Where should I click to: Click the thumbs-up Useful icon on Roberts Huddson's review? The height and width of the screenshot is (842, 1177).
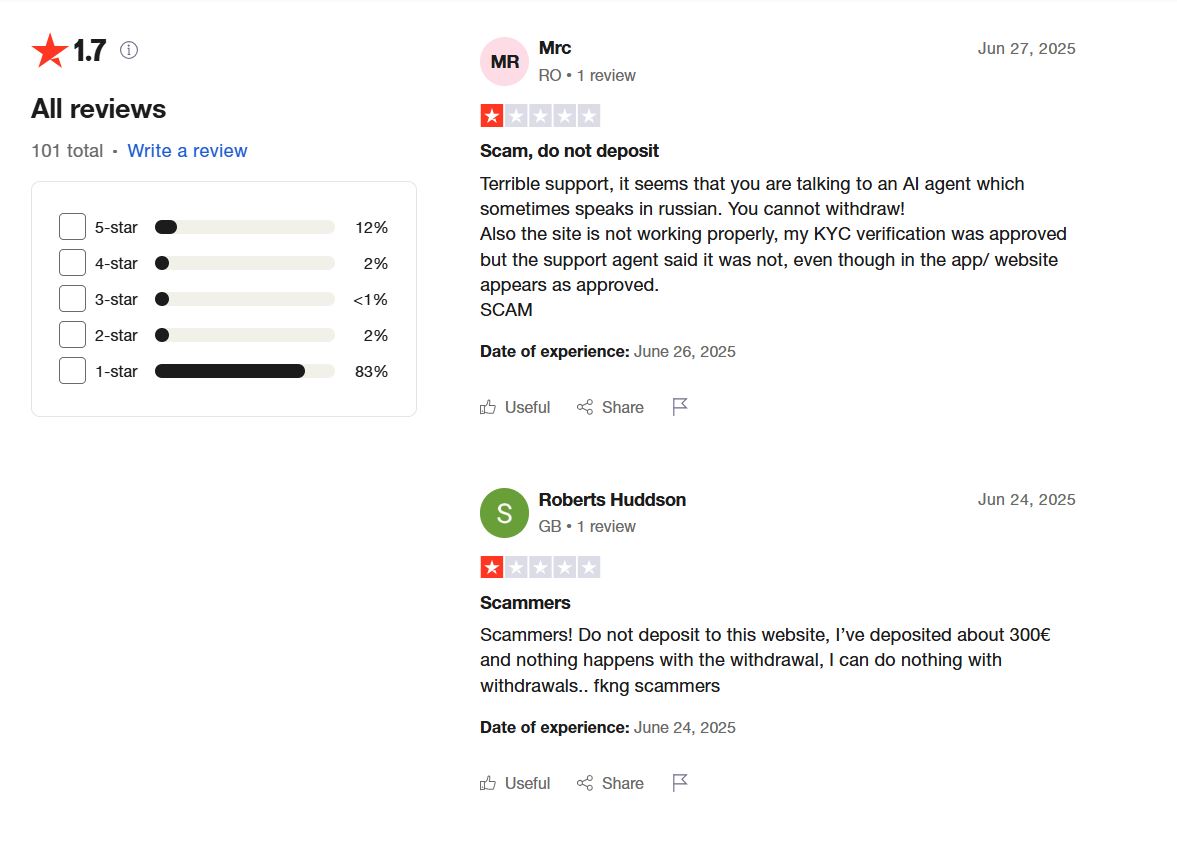(488, 783)
